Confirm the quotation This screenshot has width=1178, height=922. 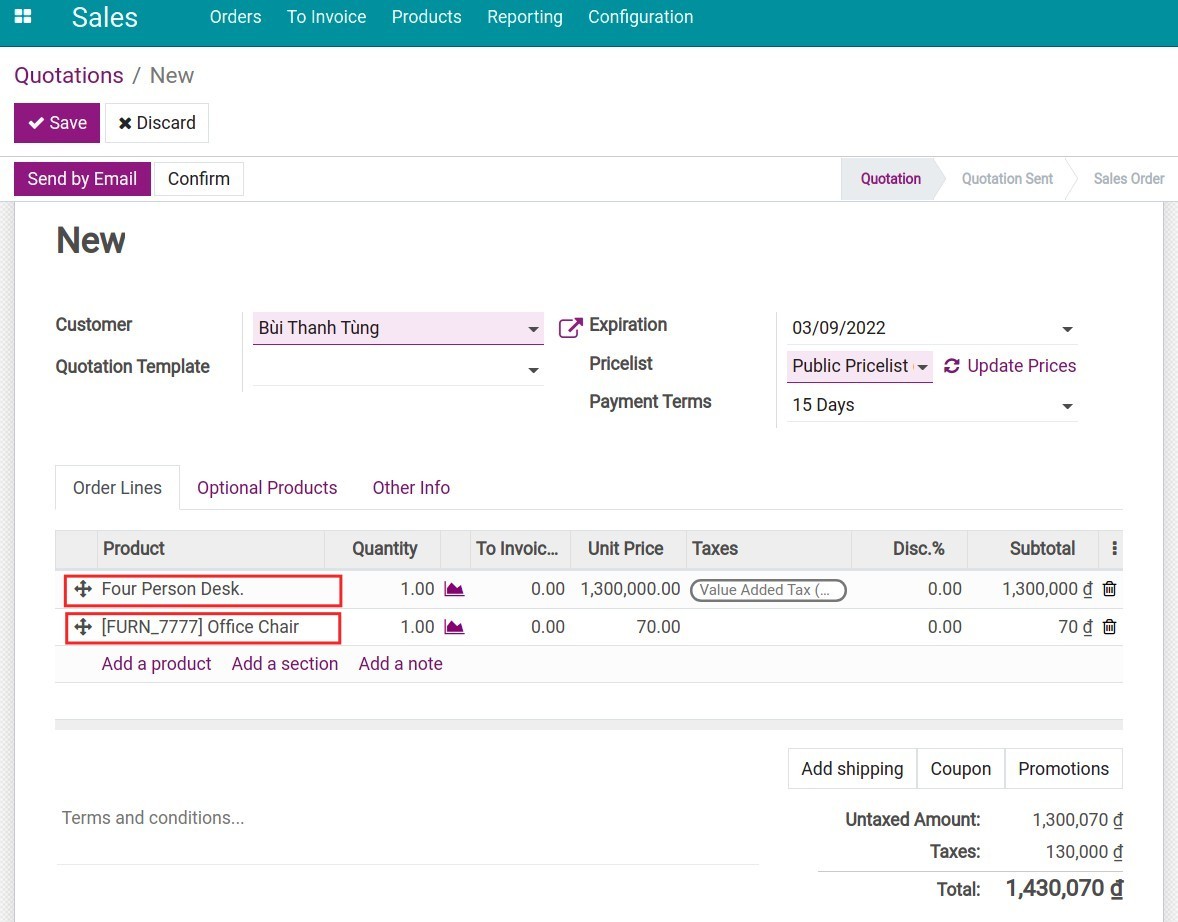(198, 179)
